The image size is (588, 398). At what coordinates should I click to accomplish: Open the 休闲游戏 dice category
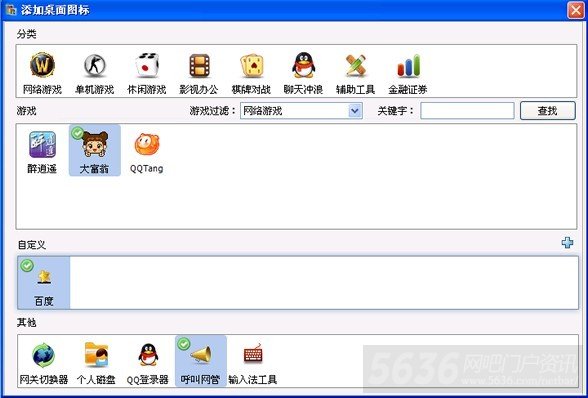tap(147, 66)
